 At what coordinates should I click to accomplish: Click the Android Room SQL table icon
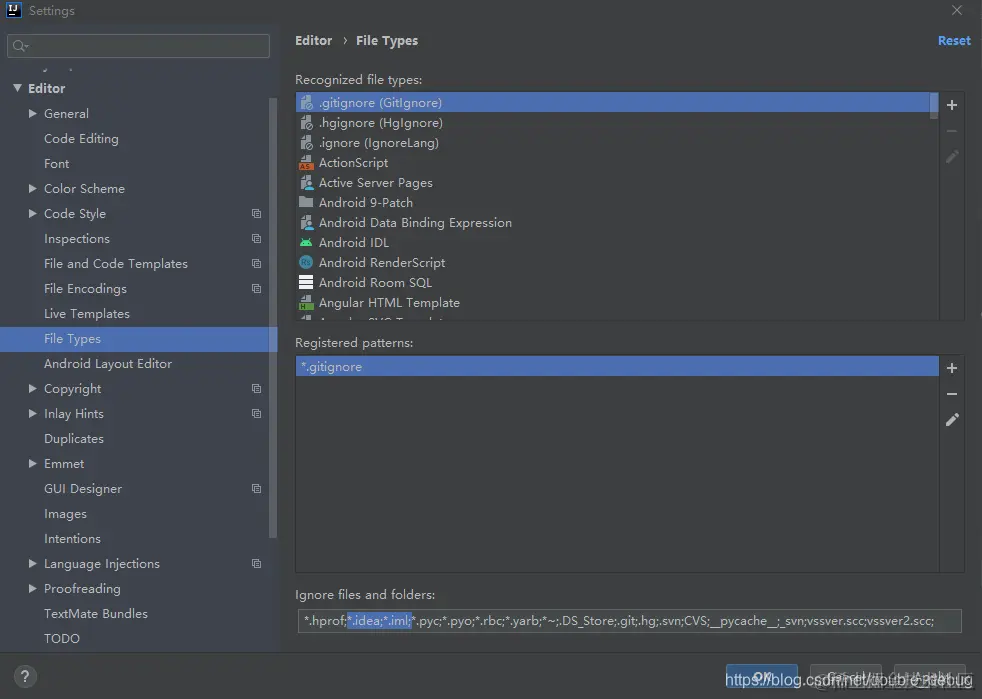pos(306,282)
